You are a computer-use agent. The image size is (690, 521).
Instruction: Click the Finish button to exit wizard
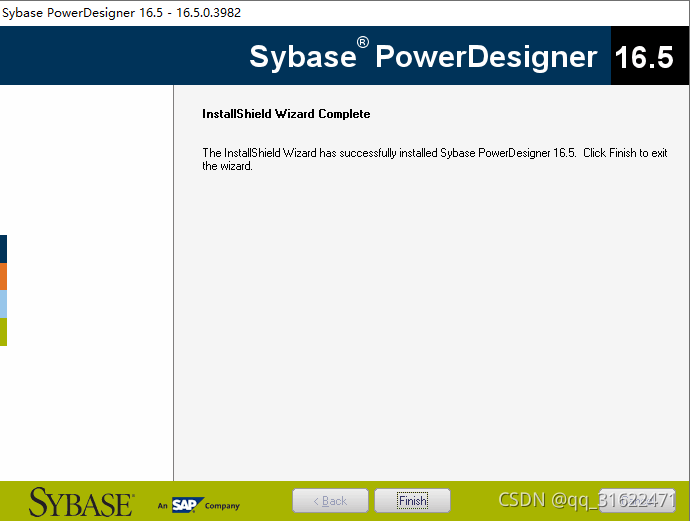pos(412,501)
